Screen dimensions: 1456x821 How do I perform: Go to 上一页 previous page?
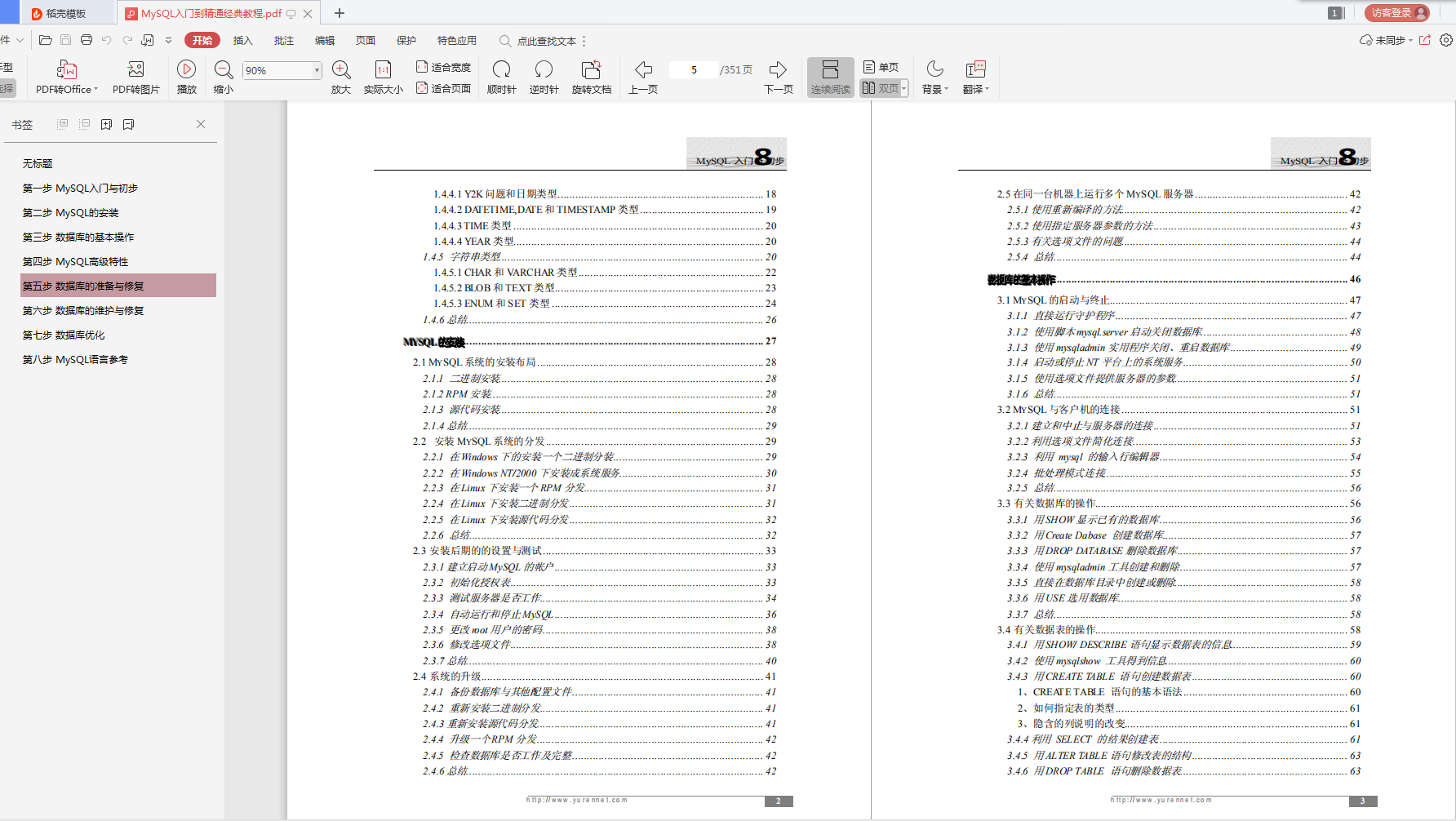tap(643, 78)
